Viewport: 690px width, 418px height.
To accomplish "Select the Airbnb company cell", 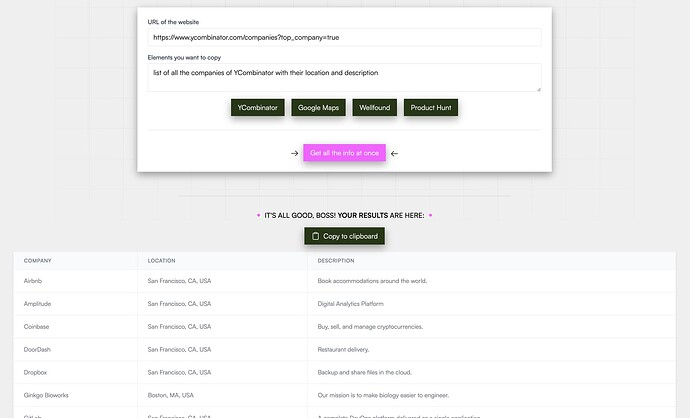I will (x=33, y=281).
